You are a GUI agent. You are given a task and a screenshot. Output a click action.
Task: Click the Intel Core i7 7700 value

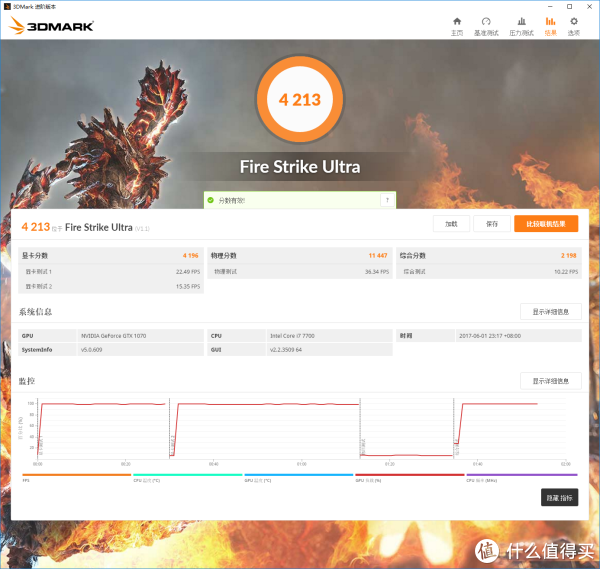click(x=292, y=336)
